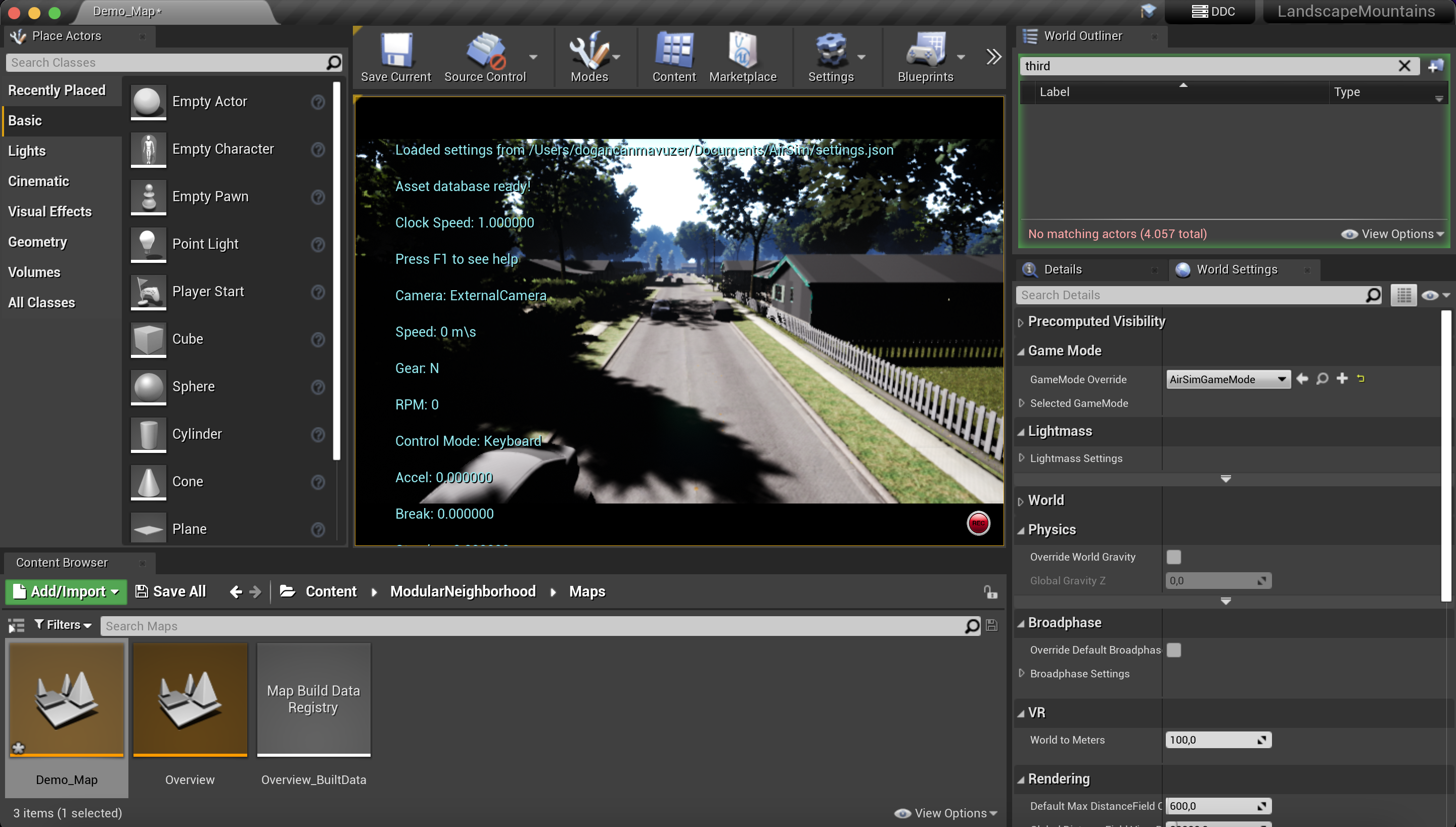Expand Precomputed Visibility section
Screen dimensions: 1456x827
point(1020,323)
